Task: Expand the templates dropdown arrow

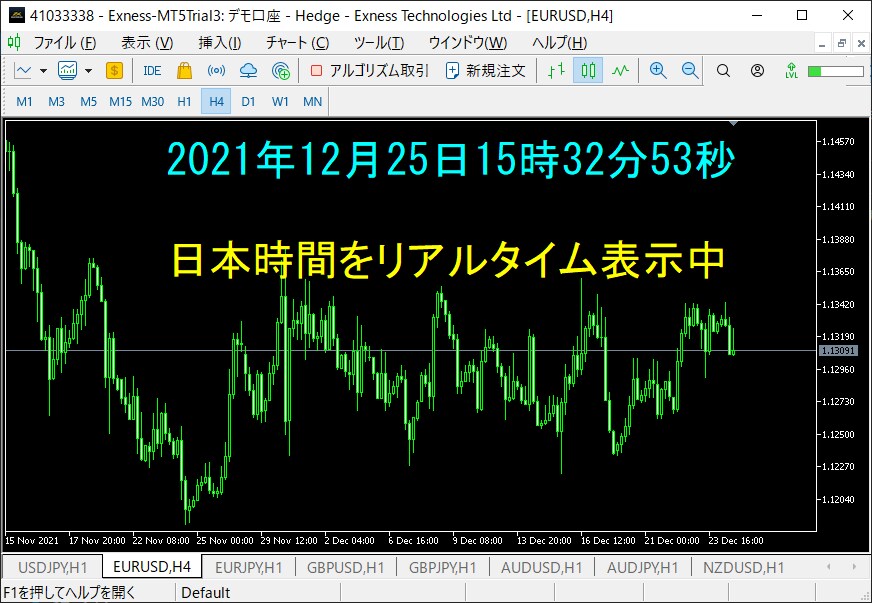Action: [88, 71]
